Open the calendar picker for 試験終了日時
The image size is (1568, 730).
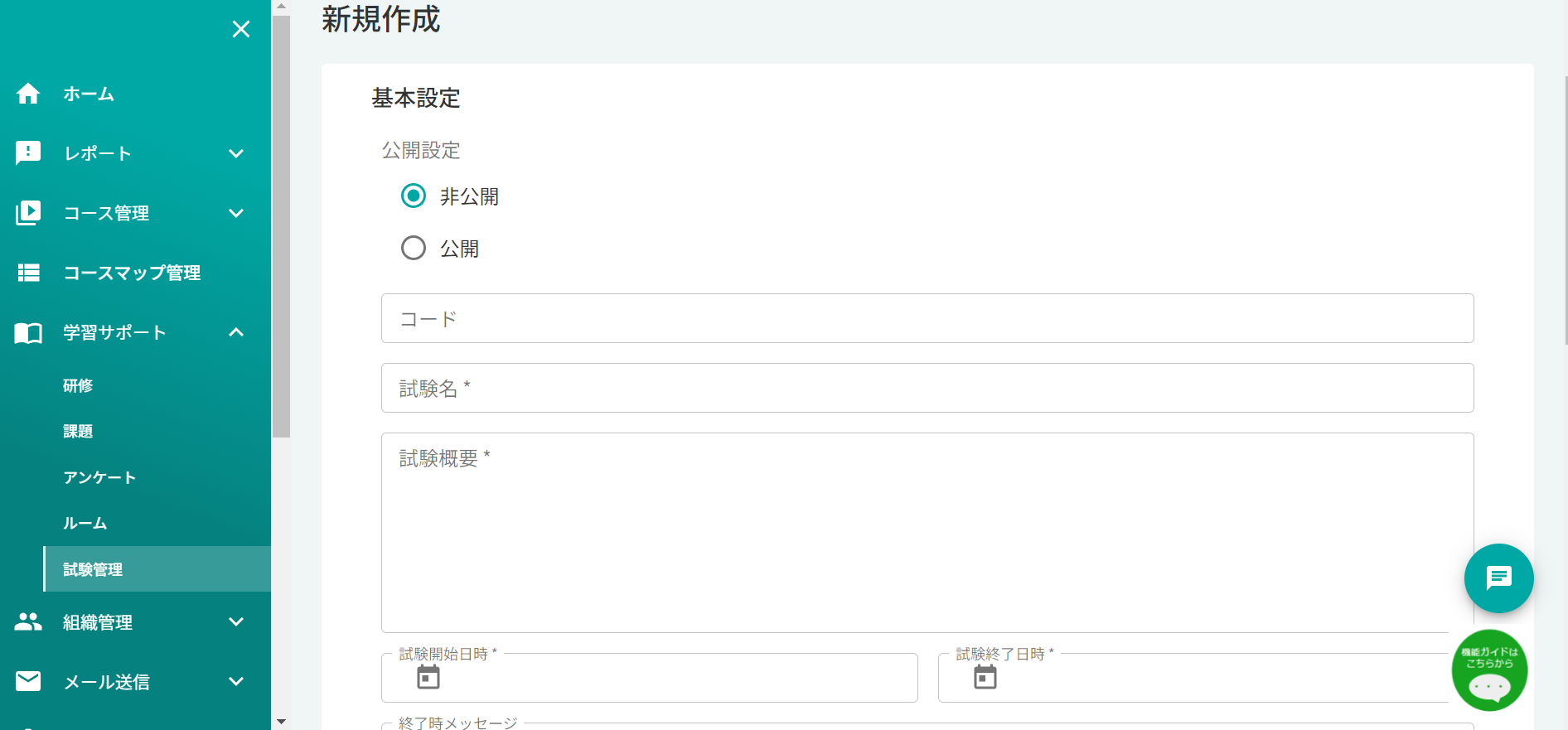(x=985, y=677)
